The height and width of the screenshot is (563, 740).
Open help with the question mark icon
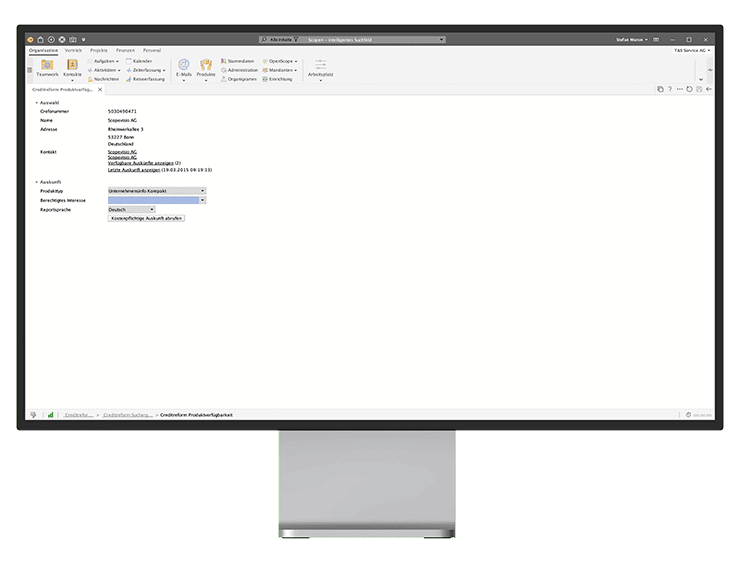[670, 89]
